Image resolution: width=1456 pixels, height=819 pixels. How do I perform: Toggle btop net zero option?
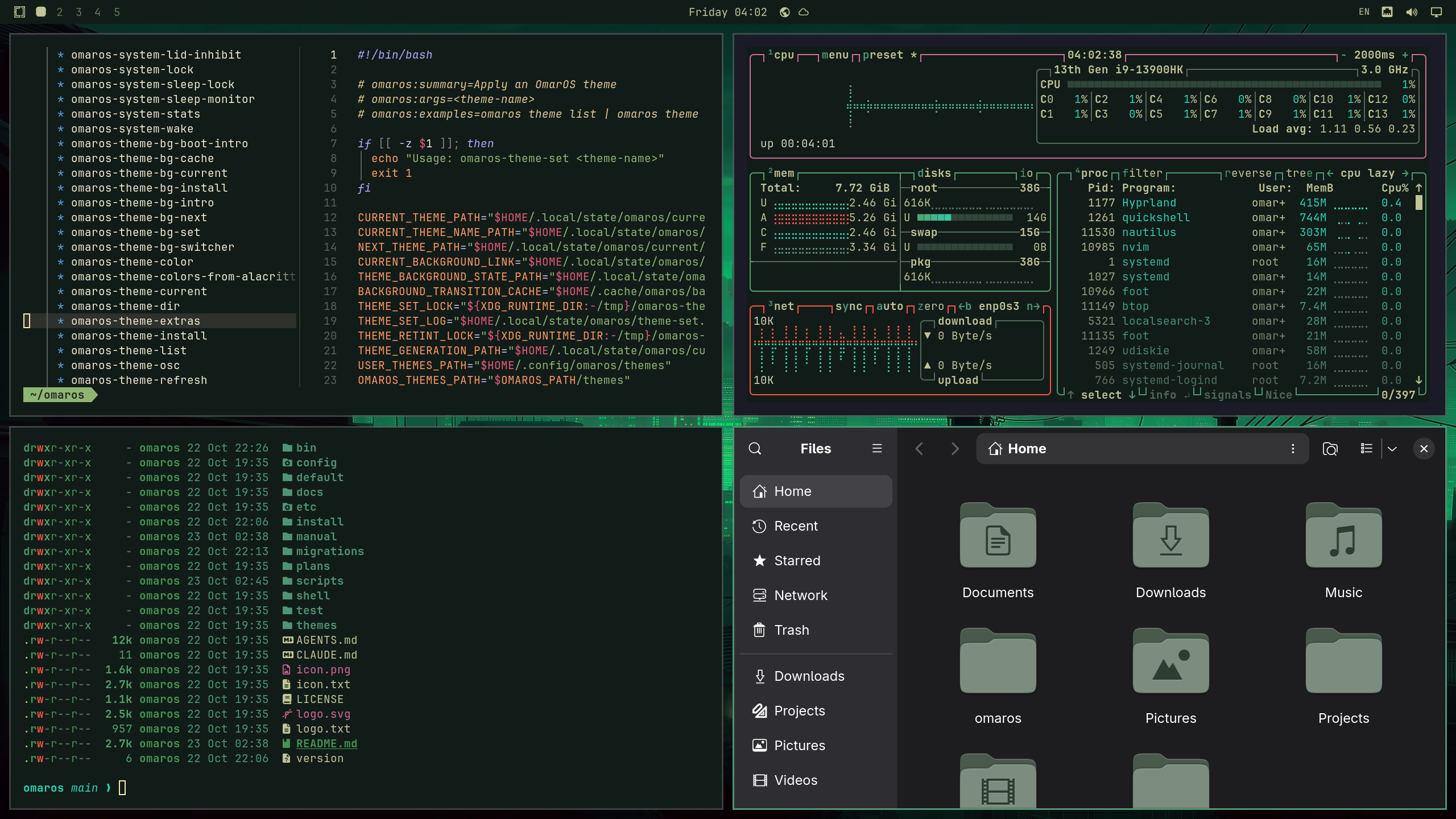pos(930,307)
